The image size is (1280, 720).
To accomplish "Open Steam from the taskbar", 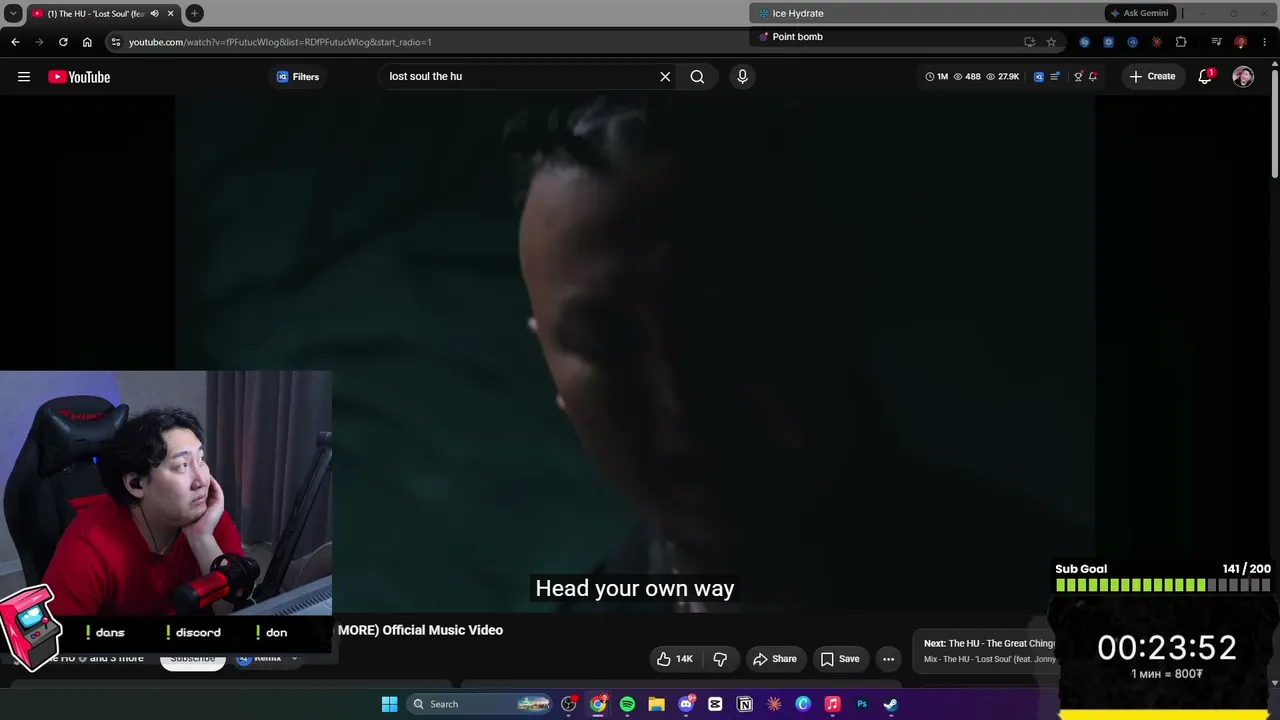I will point(890,704).
